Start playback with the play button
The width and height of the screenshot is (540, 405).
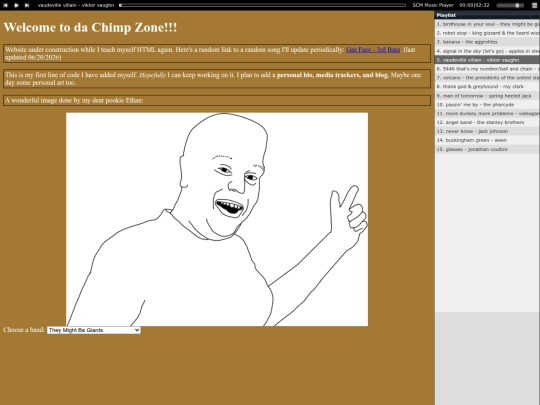(x=16, y=5)
